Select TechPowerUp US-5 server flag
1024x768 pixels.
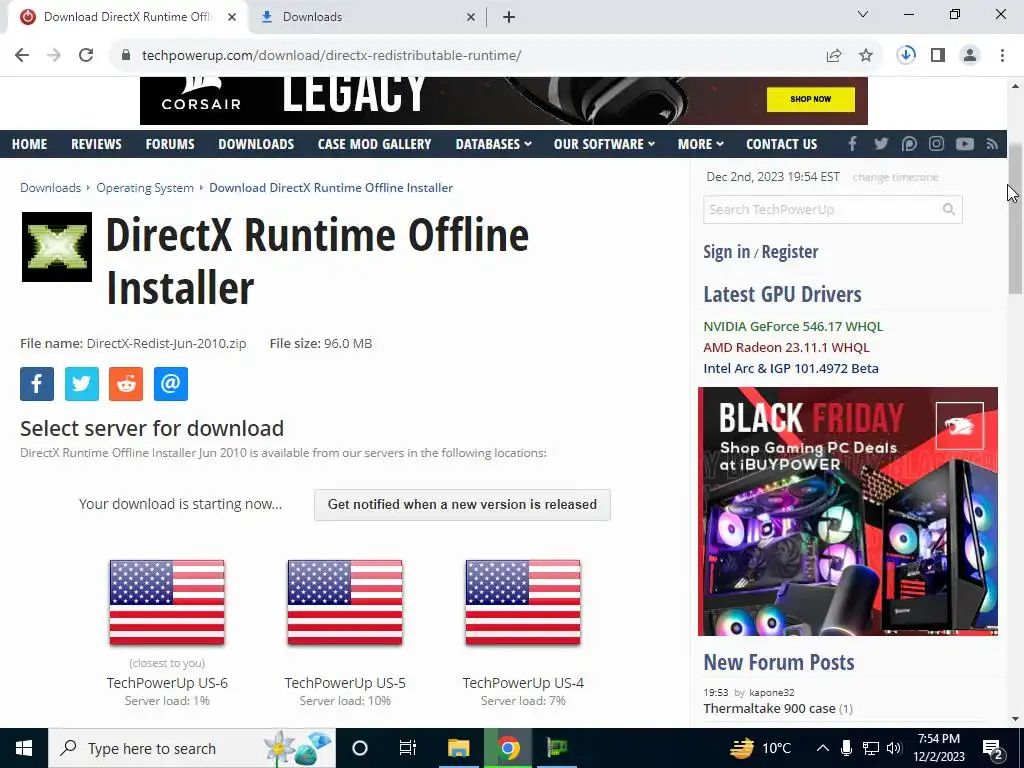click(x=345, y=602)
